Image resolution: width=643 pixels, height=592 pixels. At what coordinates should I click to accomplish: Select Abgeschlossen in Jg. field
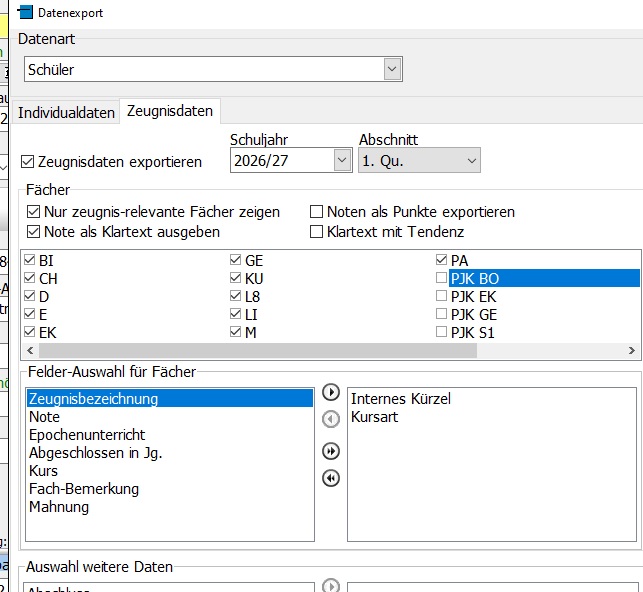(170, 453)
